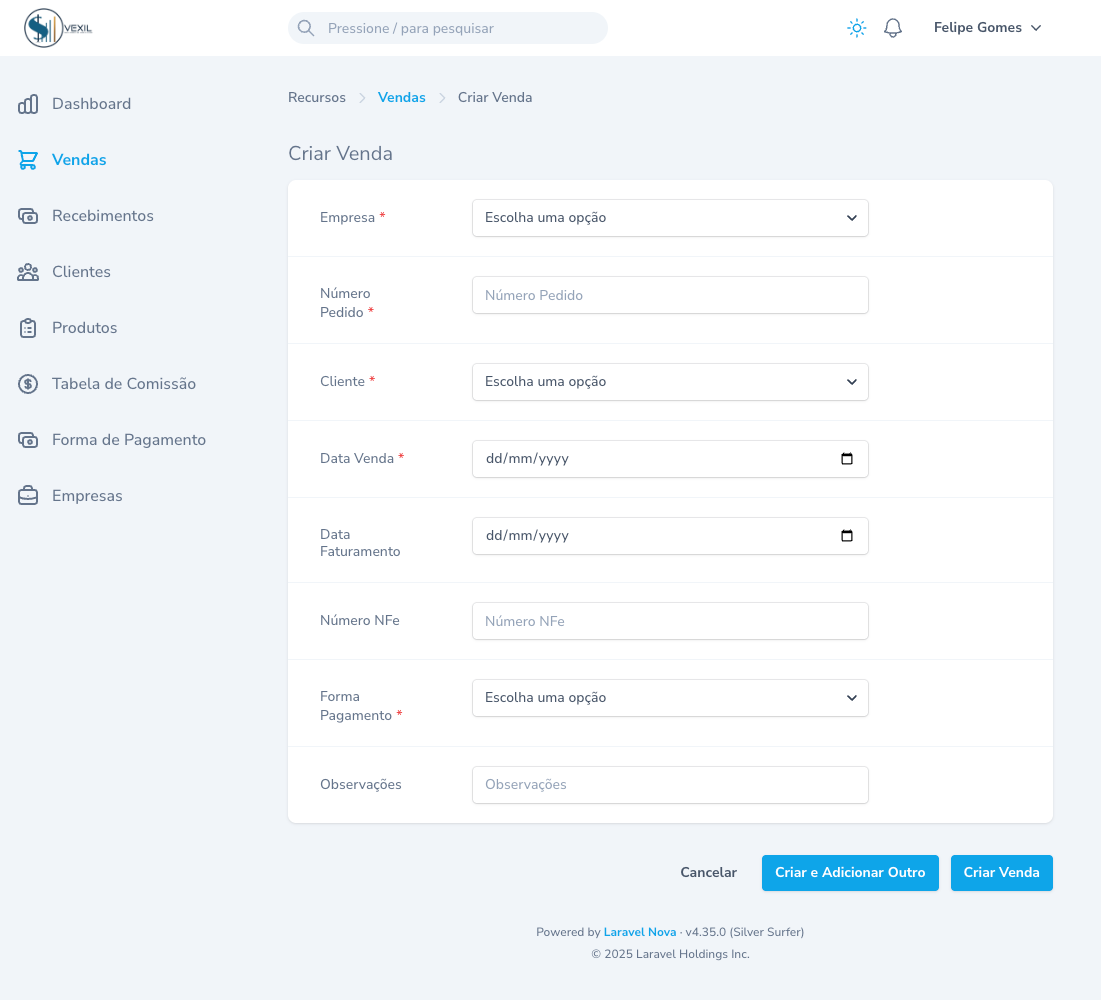The height and width of the screenshot is (1000, 1101).
Task: Click the Vendas breadcrumb link
Action: (x=402, y=98)
